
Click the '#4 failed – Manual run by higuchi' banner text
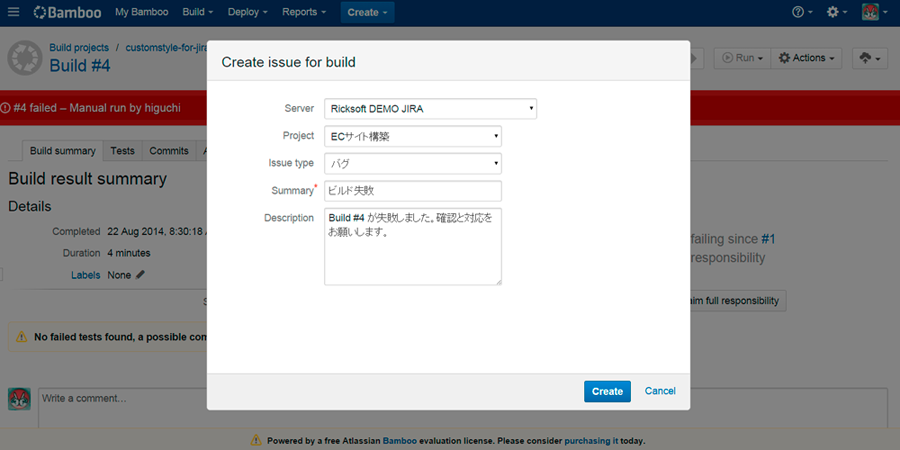(97, 108)
